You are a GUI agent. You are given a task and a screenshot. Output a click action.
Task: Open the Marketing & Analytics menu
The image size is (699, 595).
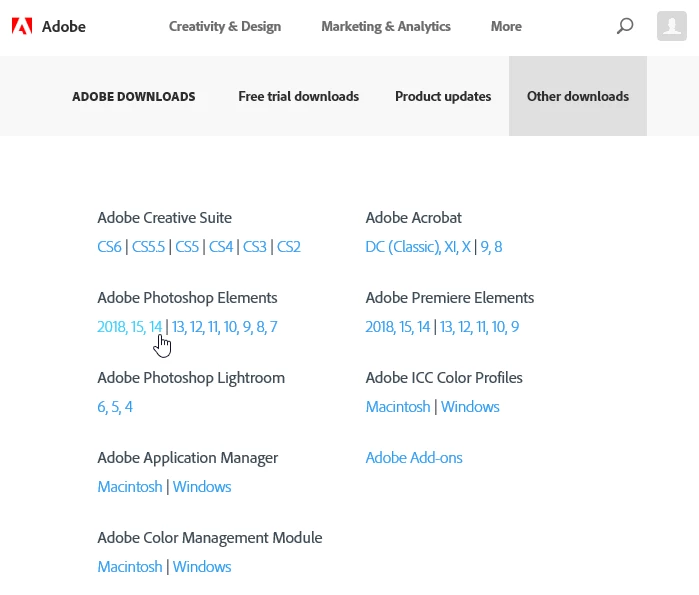pos(386,27)
